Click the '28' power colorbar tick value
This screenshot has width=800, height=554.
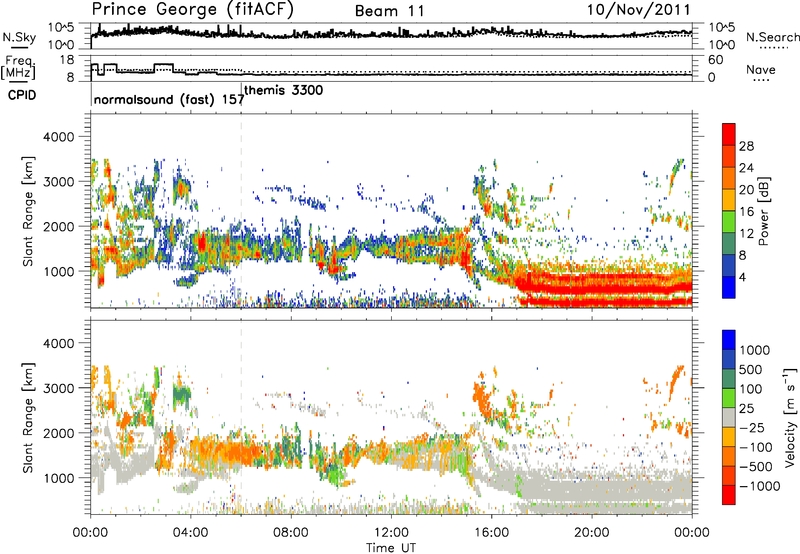(x=746, y=146)
